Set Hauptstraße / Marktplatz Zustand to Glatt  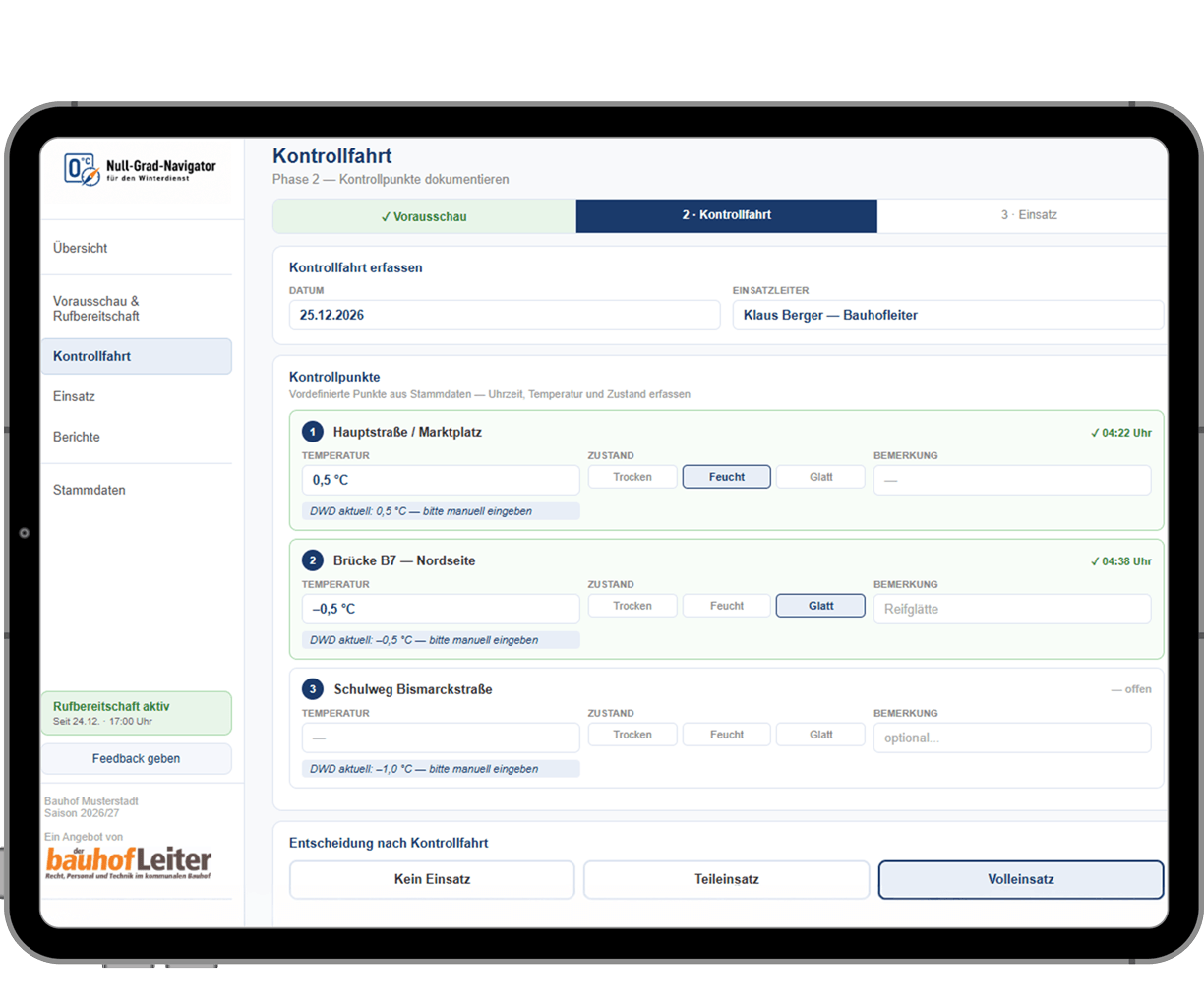(821, 477)
